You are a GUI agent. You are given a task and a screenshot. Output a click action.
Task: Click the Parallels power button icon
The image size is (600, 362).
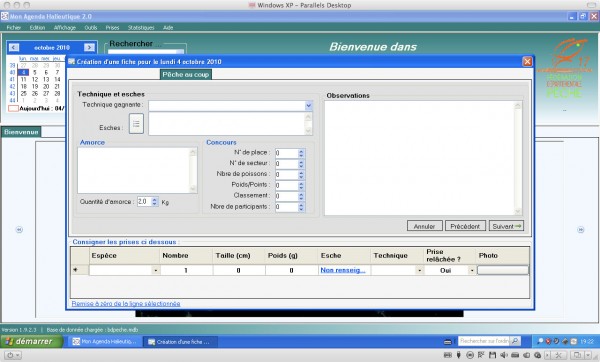pos(10,355)
